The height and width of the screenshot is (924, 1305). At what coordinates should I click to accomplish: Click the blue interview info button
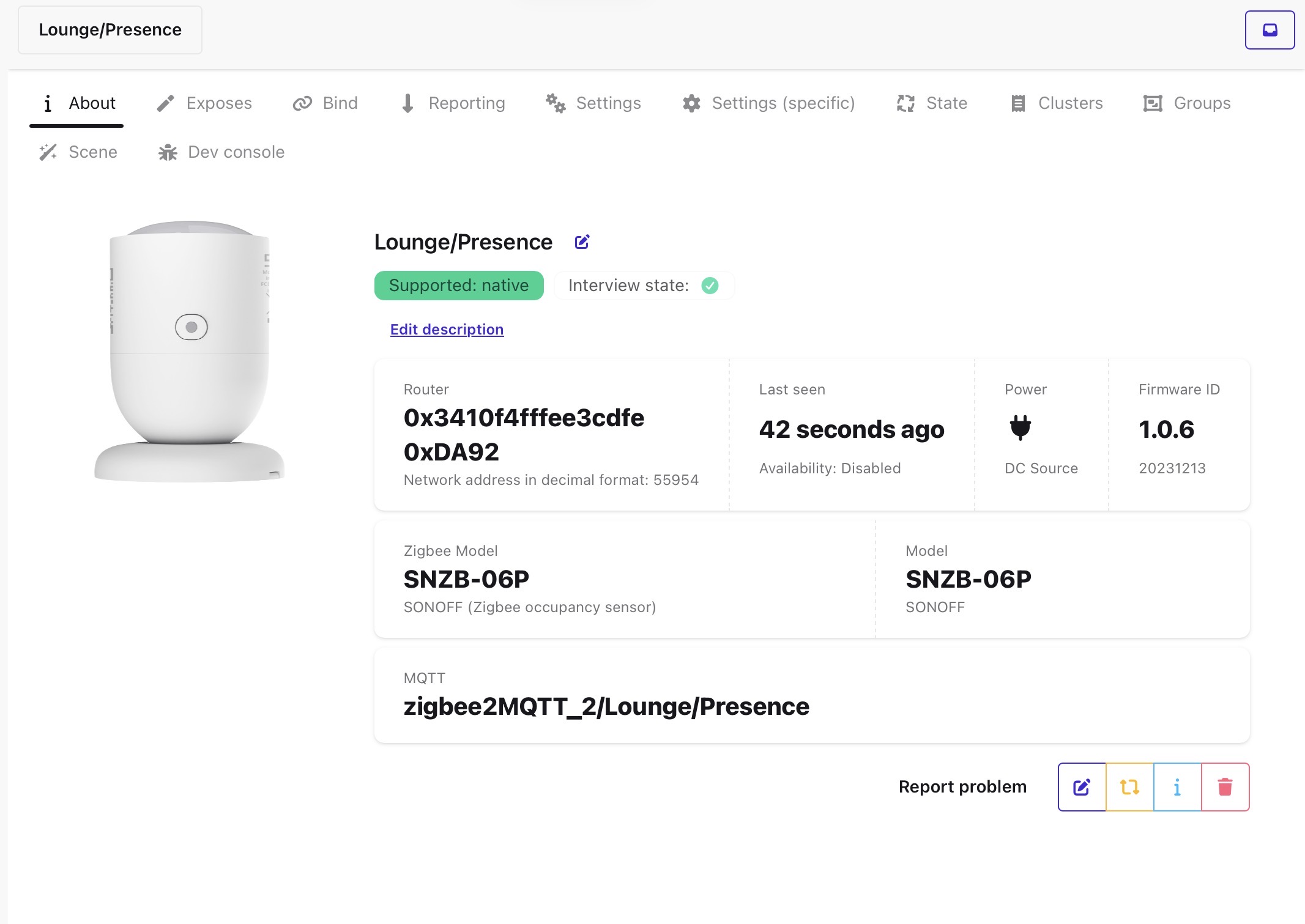tap(1177, 787)
